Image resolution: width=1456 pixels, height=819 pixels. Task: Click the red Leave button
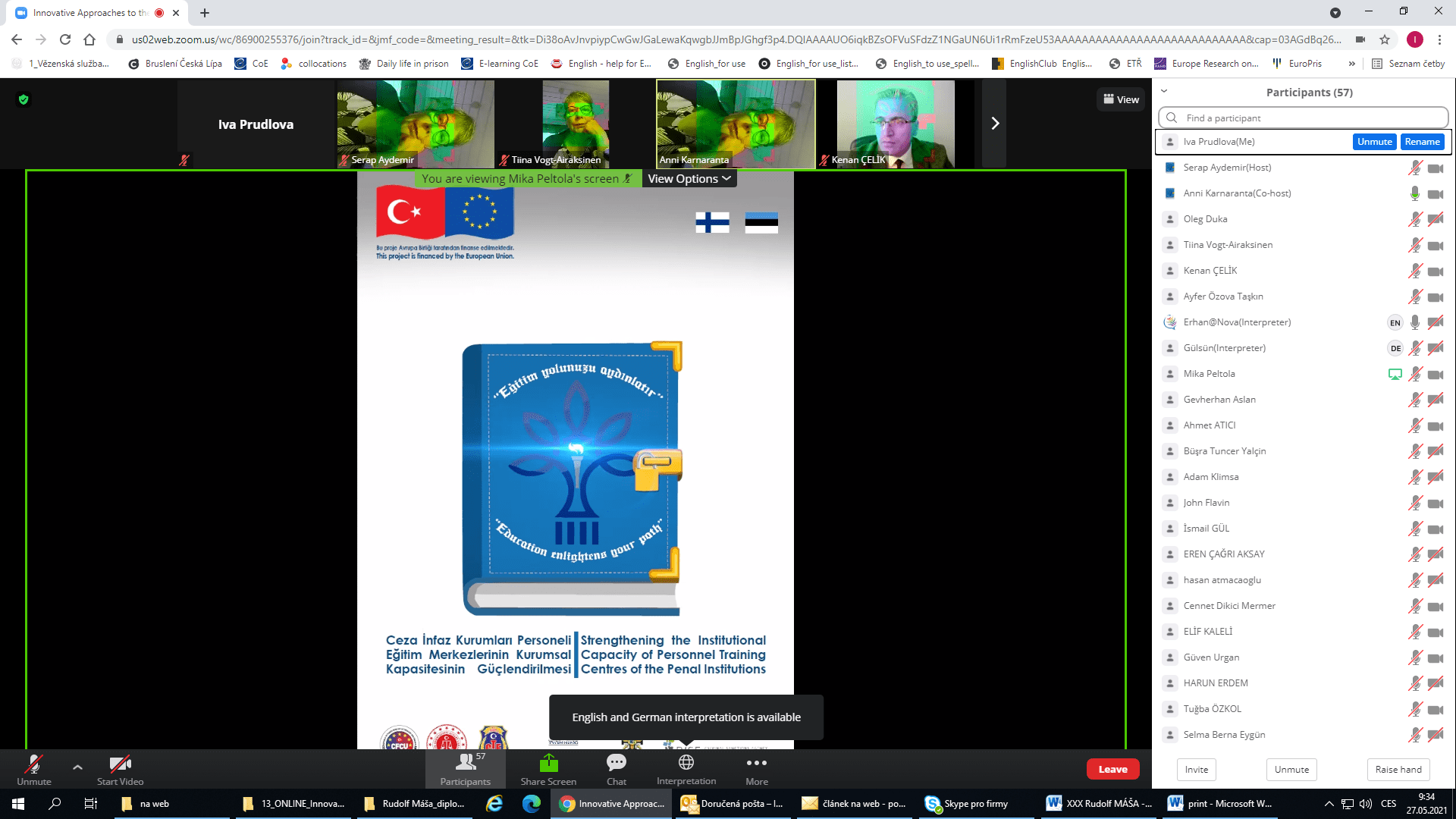pyautogui.click(x=1112, y=769)
